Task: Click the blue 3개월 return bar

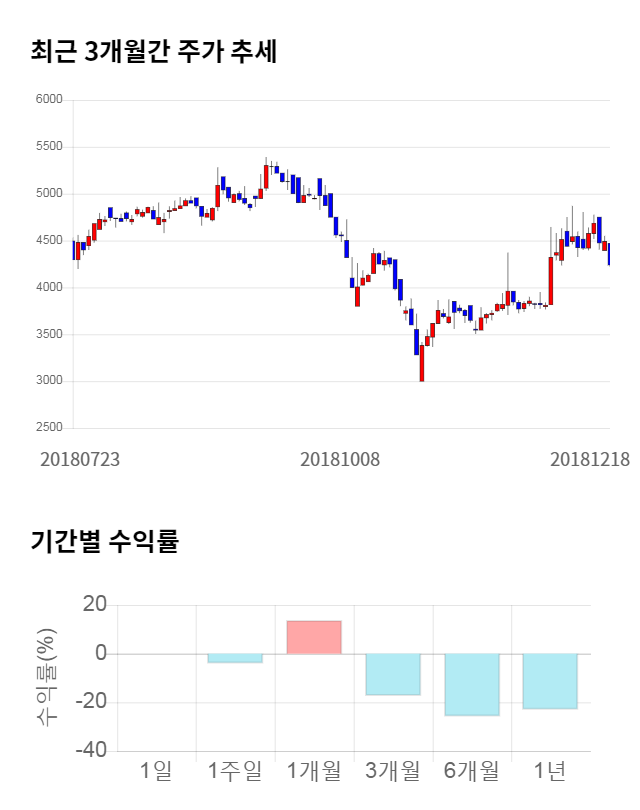Action: coord(393,674)
